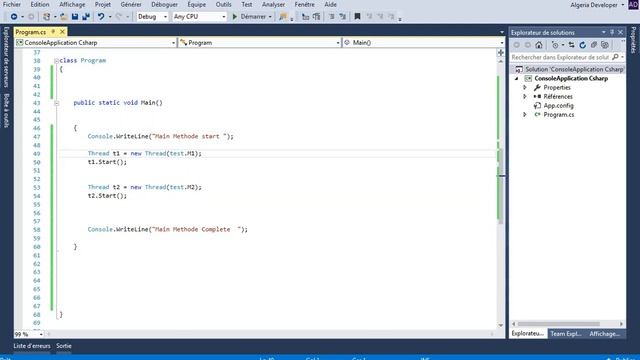Viewport: 640px width, 360px height.
Task: Click the Navigate Backward toolbar icon
Action: [x=14, y=17]
